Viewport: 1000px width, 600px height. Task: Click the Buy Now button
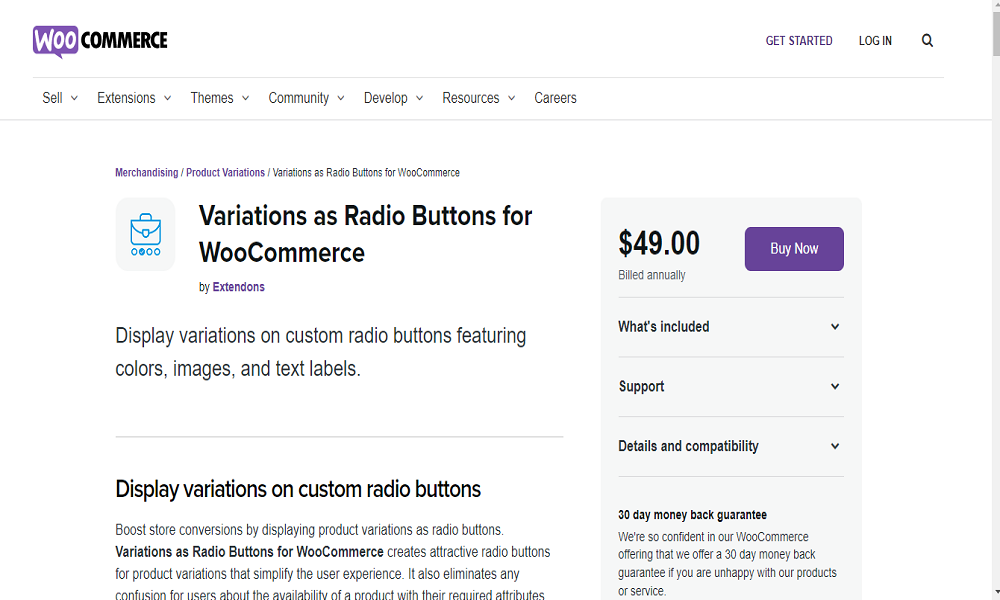click(x=793, y=249)
